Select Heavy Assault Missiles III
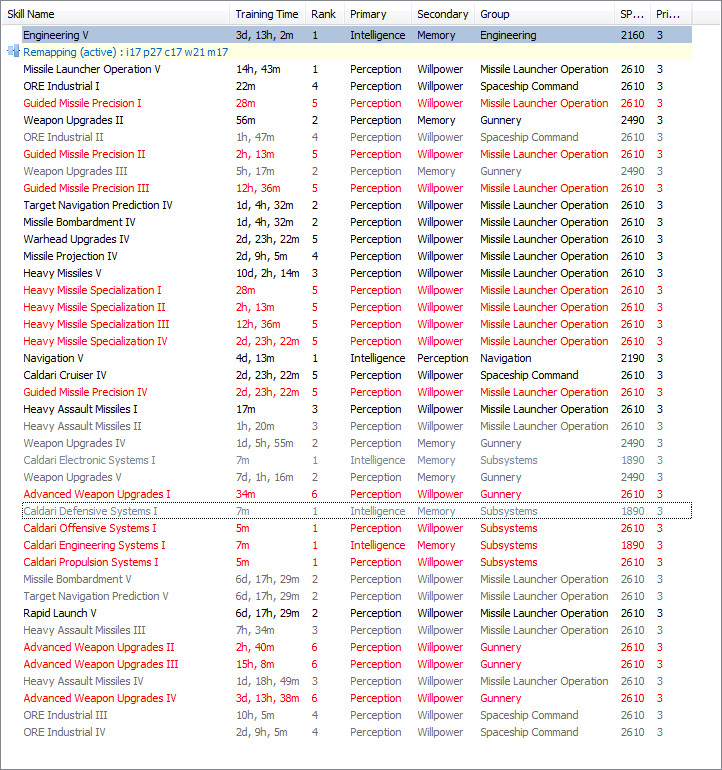This screenshot has width=722, height=770. (x=357, y=631)
